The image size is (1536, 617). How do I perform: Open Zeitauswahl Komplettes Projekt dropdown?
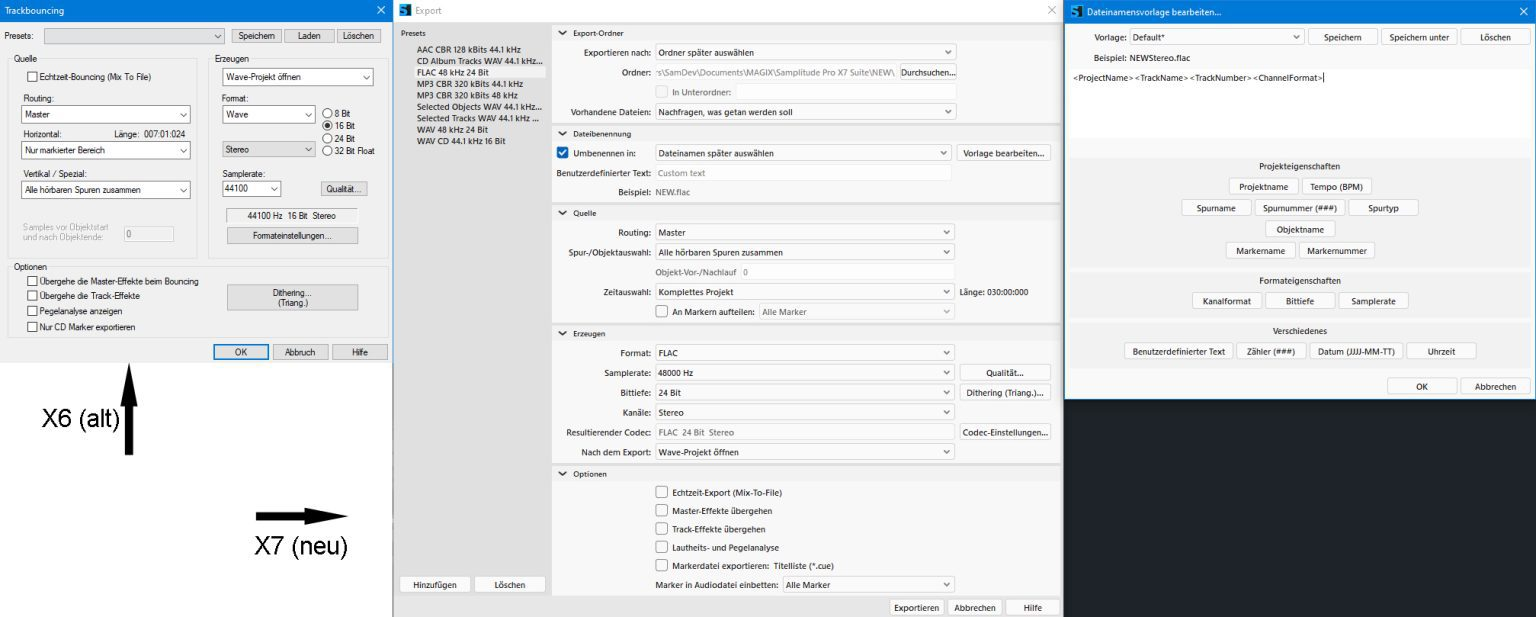coord(804,292)
